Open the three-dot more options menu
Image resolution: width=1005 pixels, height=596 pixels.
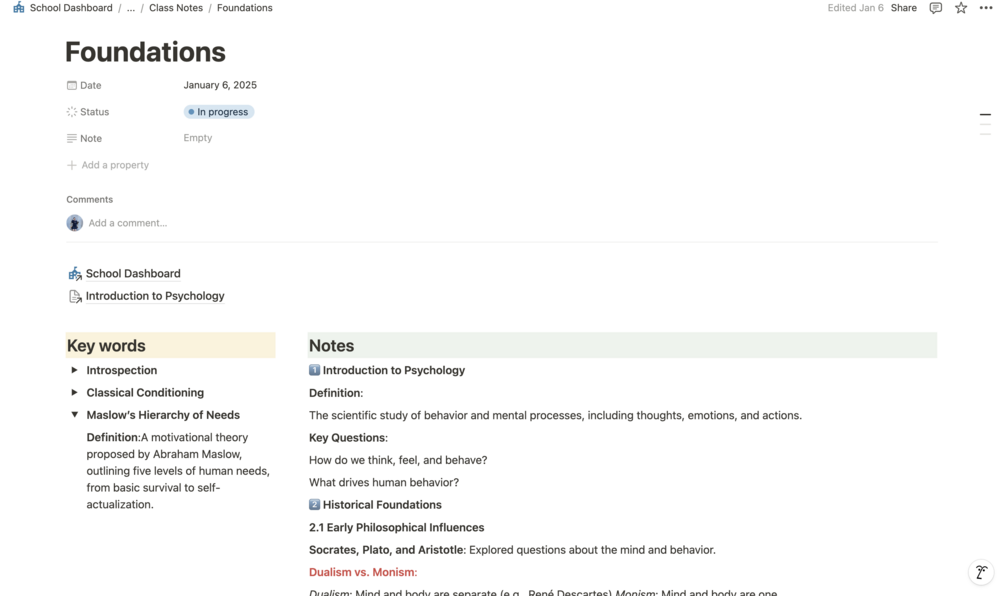(986, 8)
